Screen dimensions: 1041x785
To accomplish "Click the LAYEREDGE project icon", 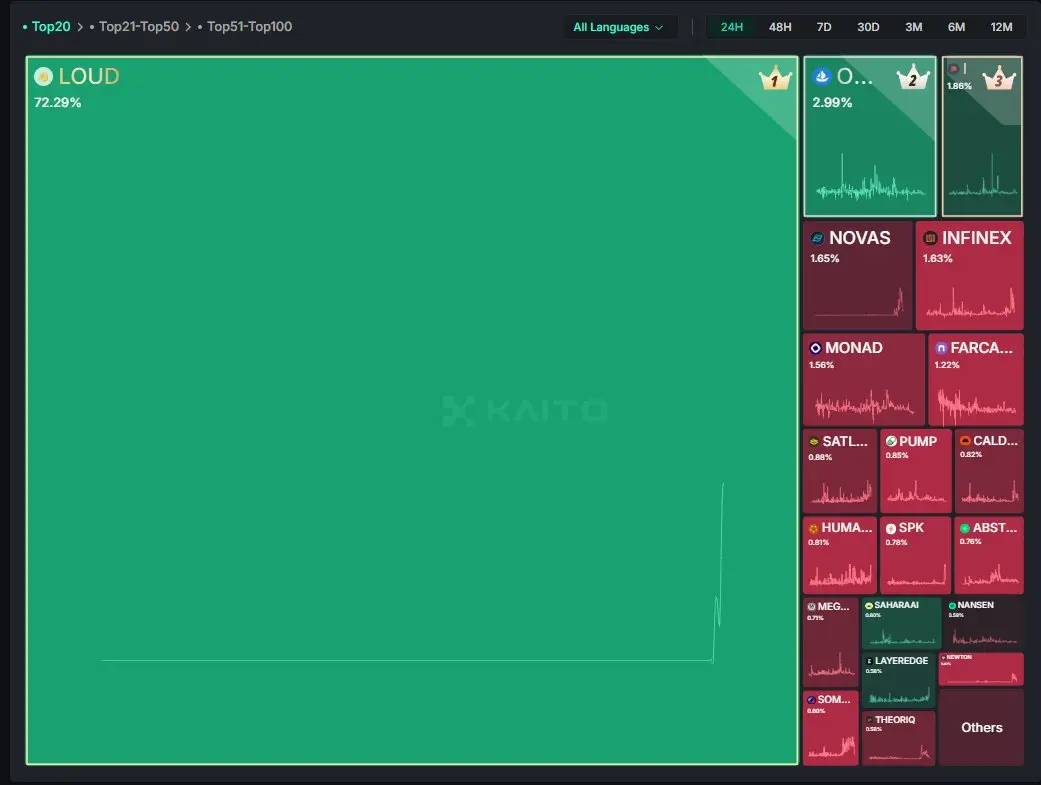I will pyautogui.click(x=869, y=661).
